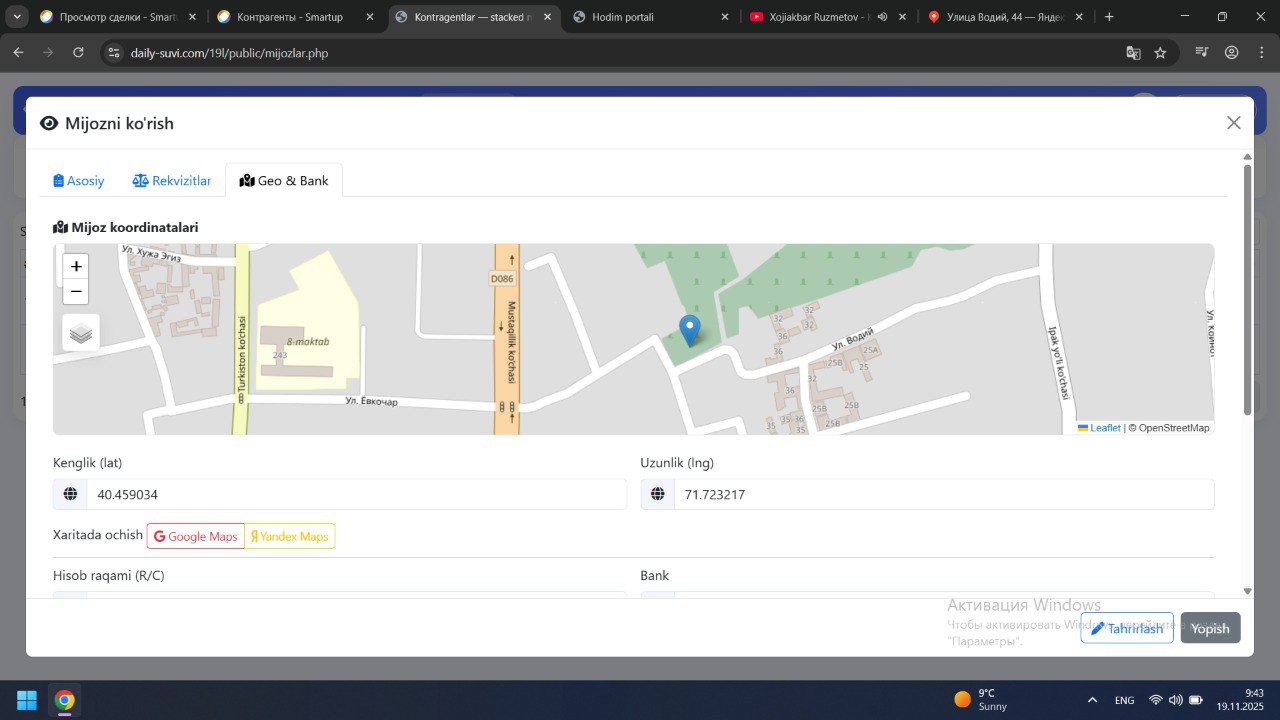This screenshot has height=720, width=1280.
Task: Click the blue location marker on map
Action: [689, 329]
